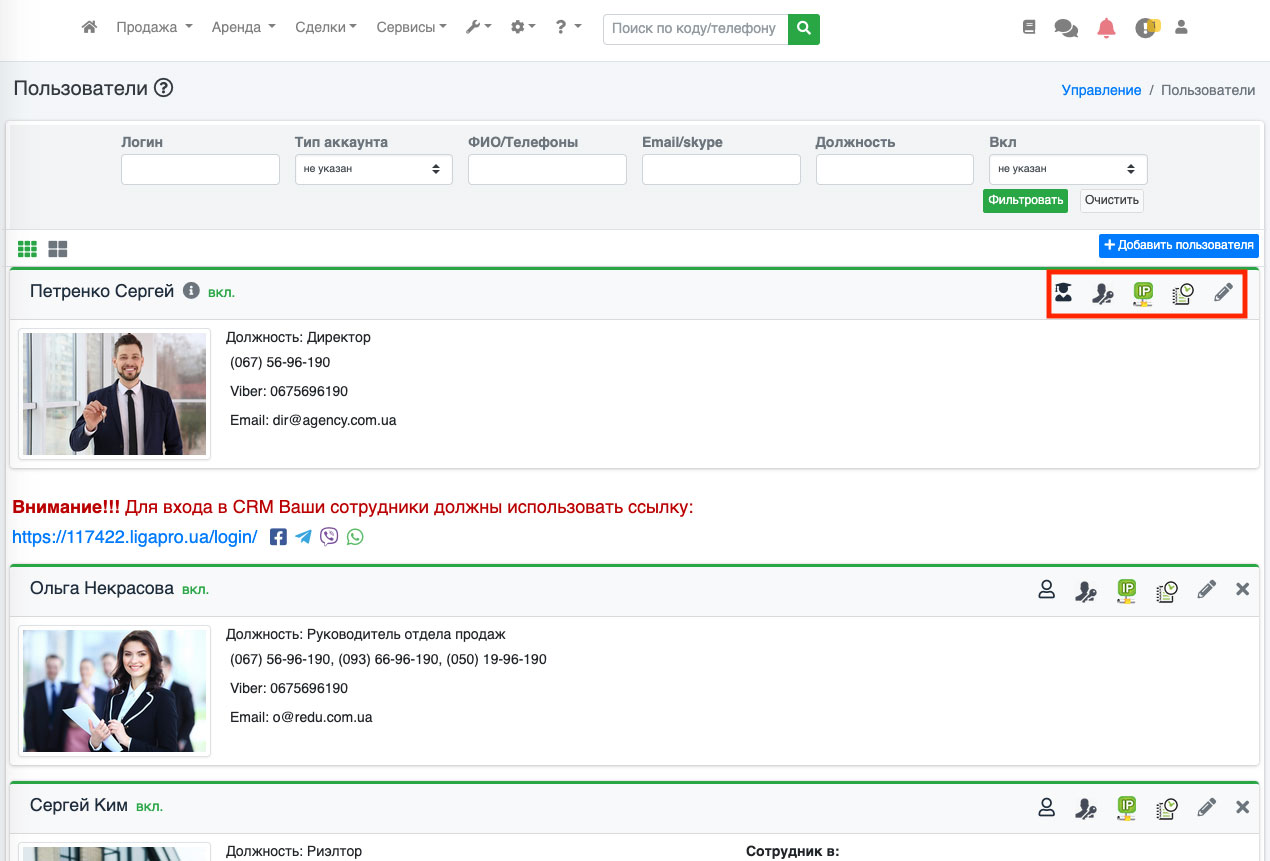Delete user Ольга Некрасова with X icon

(x=1243, y=589)
